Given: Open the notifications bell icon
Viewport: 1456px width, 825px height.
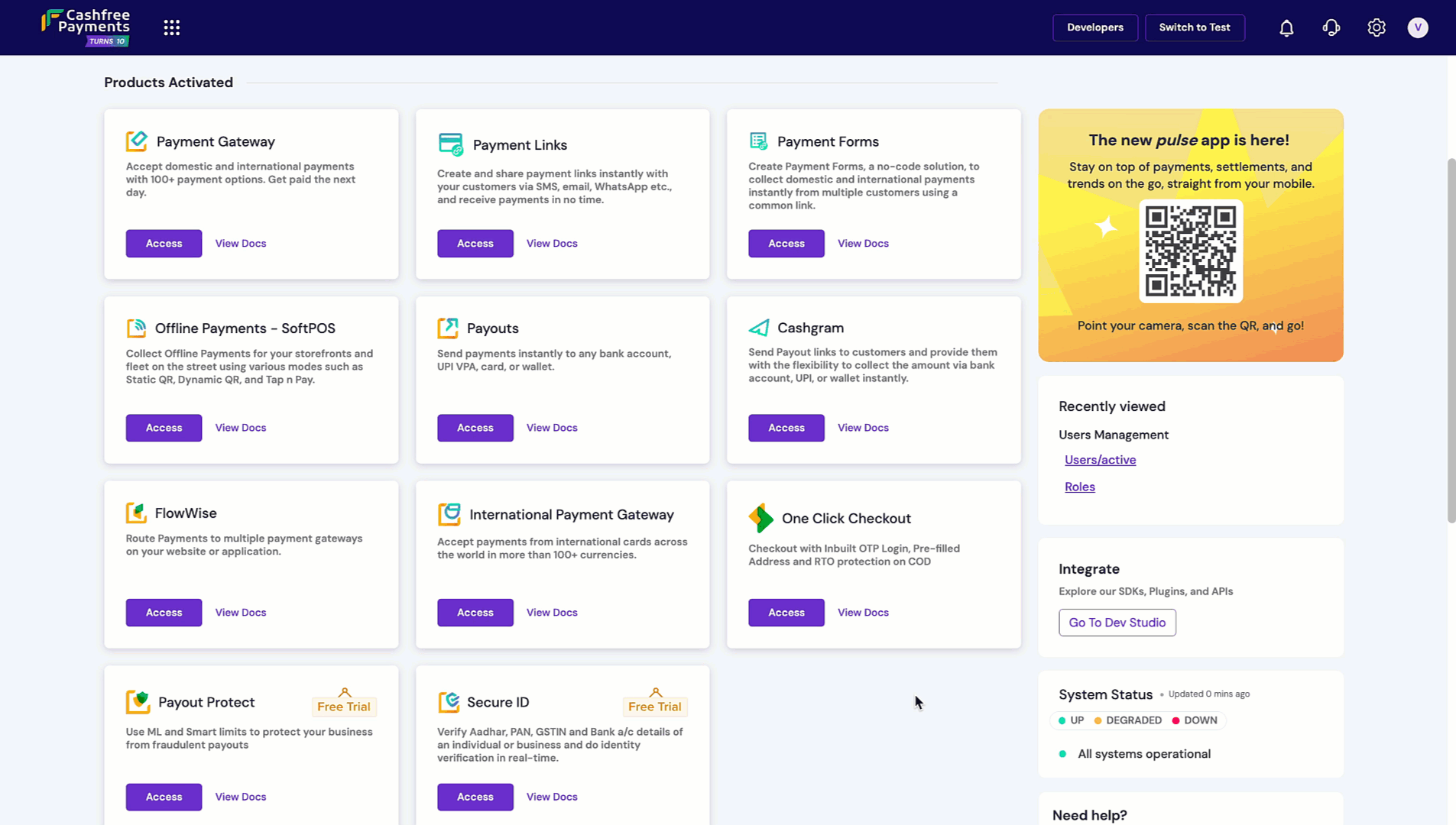Looking at the screenshot, I should (1286, 28).
